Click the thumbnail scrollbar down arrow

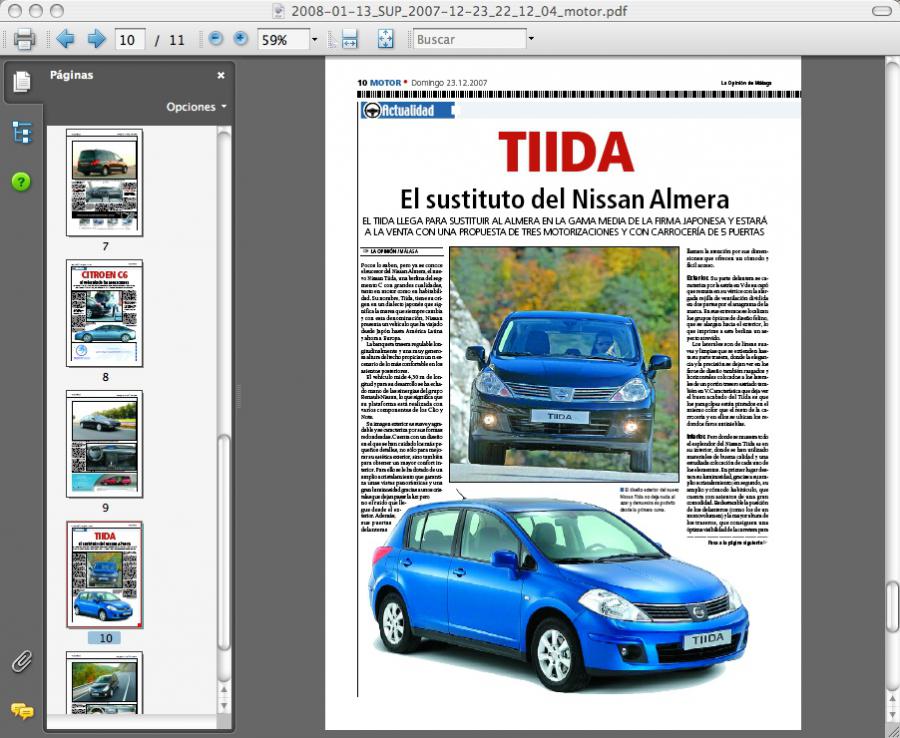point(224,705)
